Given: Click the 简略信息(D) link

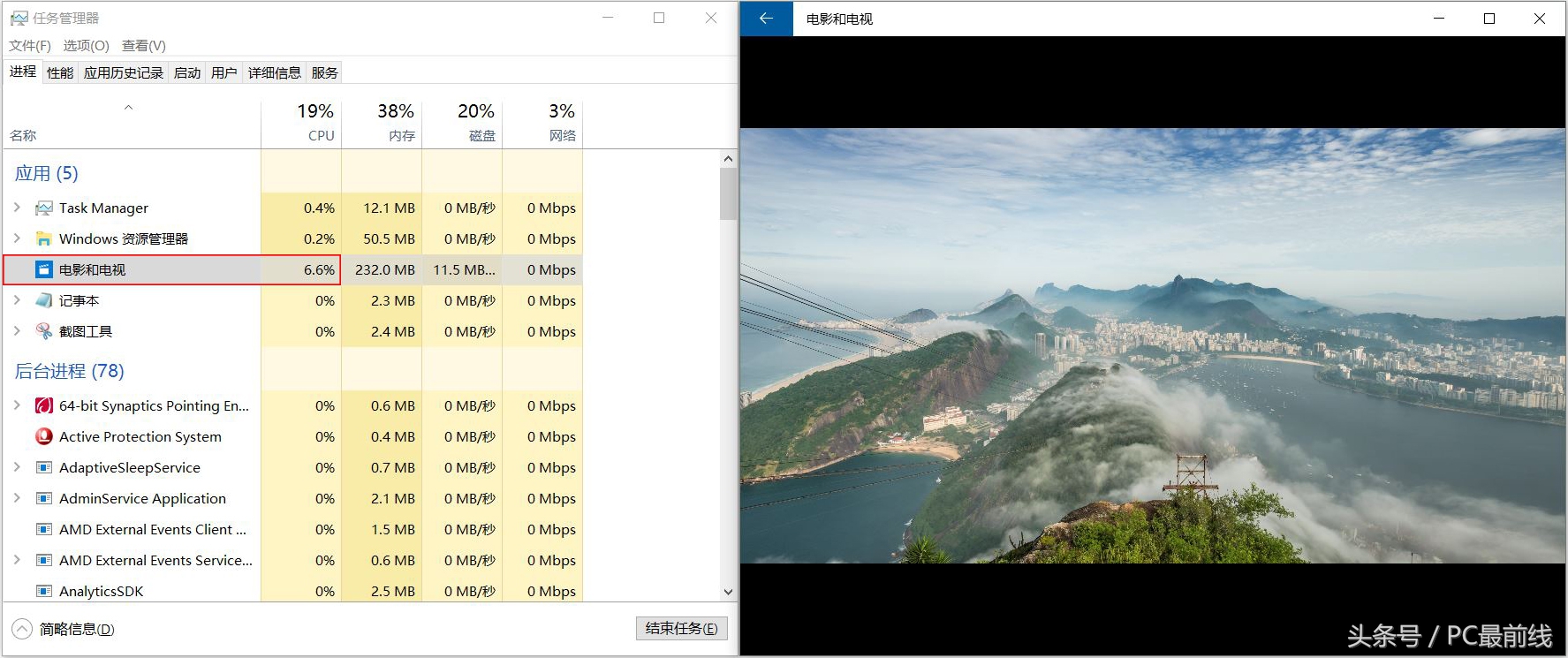Looking at the screenshot, I should tap(77, 630).
